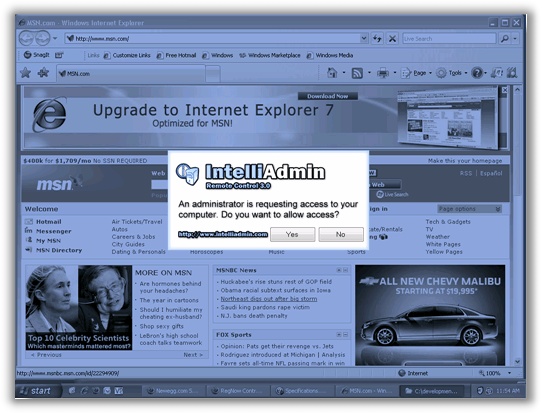Click Download Now on the IE7 banner
The image size is (542, 413).
coord(328,96)
